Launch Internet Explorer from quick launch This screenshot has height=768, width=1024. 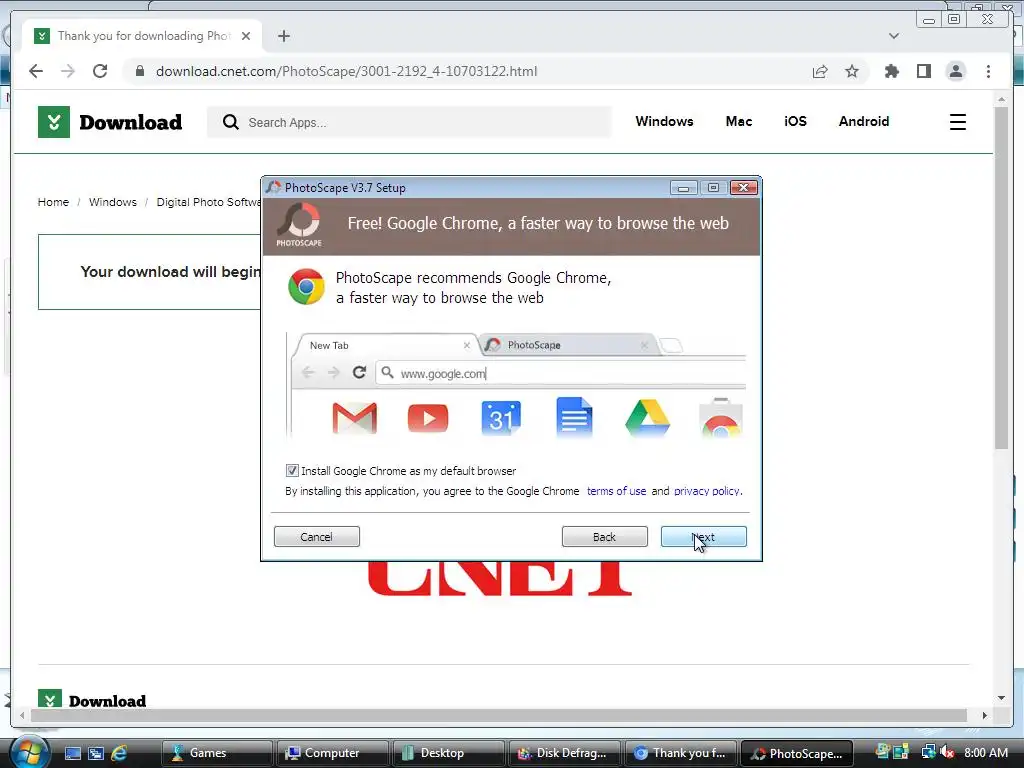[119, 753]
